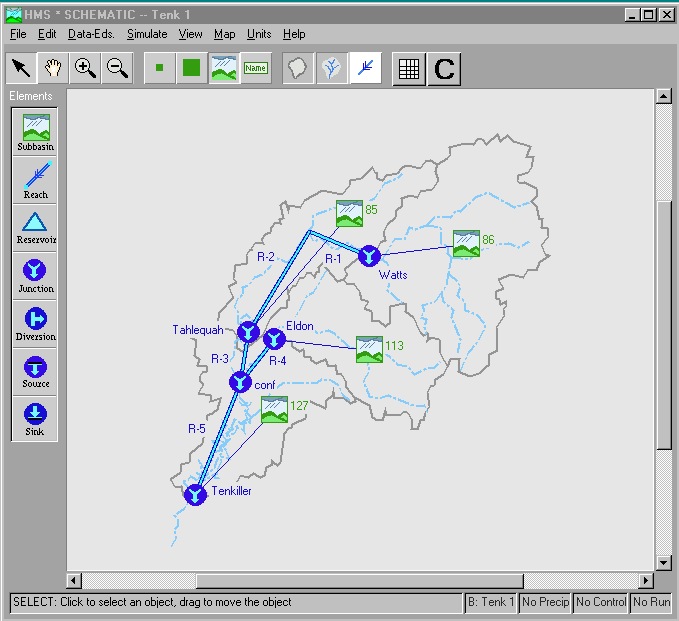Open the Data-Eds. menu
679x621 pixels.
tap(91, 34)
